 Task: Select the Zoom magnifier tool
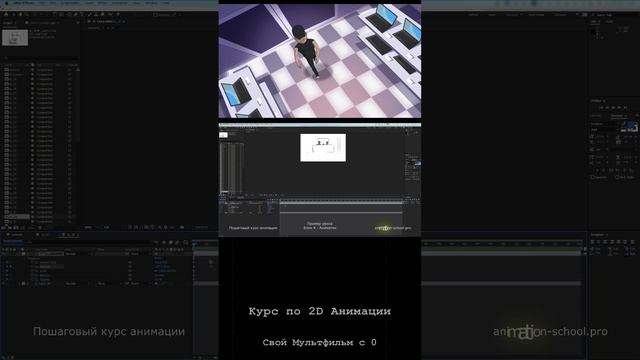coord(27,14)
